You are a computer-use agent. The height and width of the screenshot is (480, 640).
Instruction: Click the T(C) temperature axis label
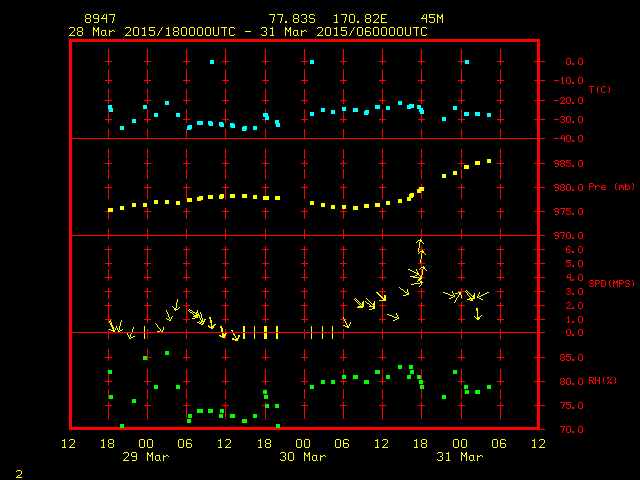pyautogui.click(x=599, y=90)
